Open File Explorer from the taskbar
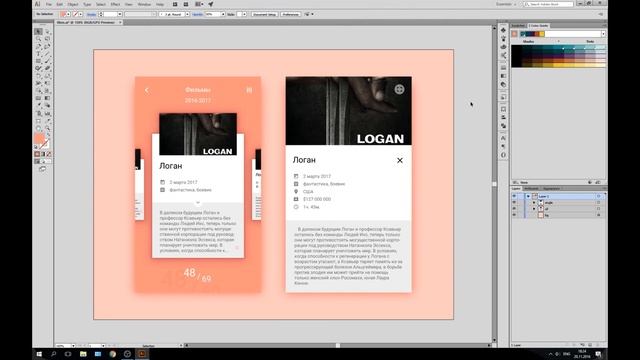 [x=83, y=354]
